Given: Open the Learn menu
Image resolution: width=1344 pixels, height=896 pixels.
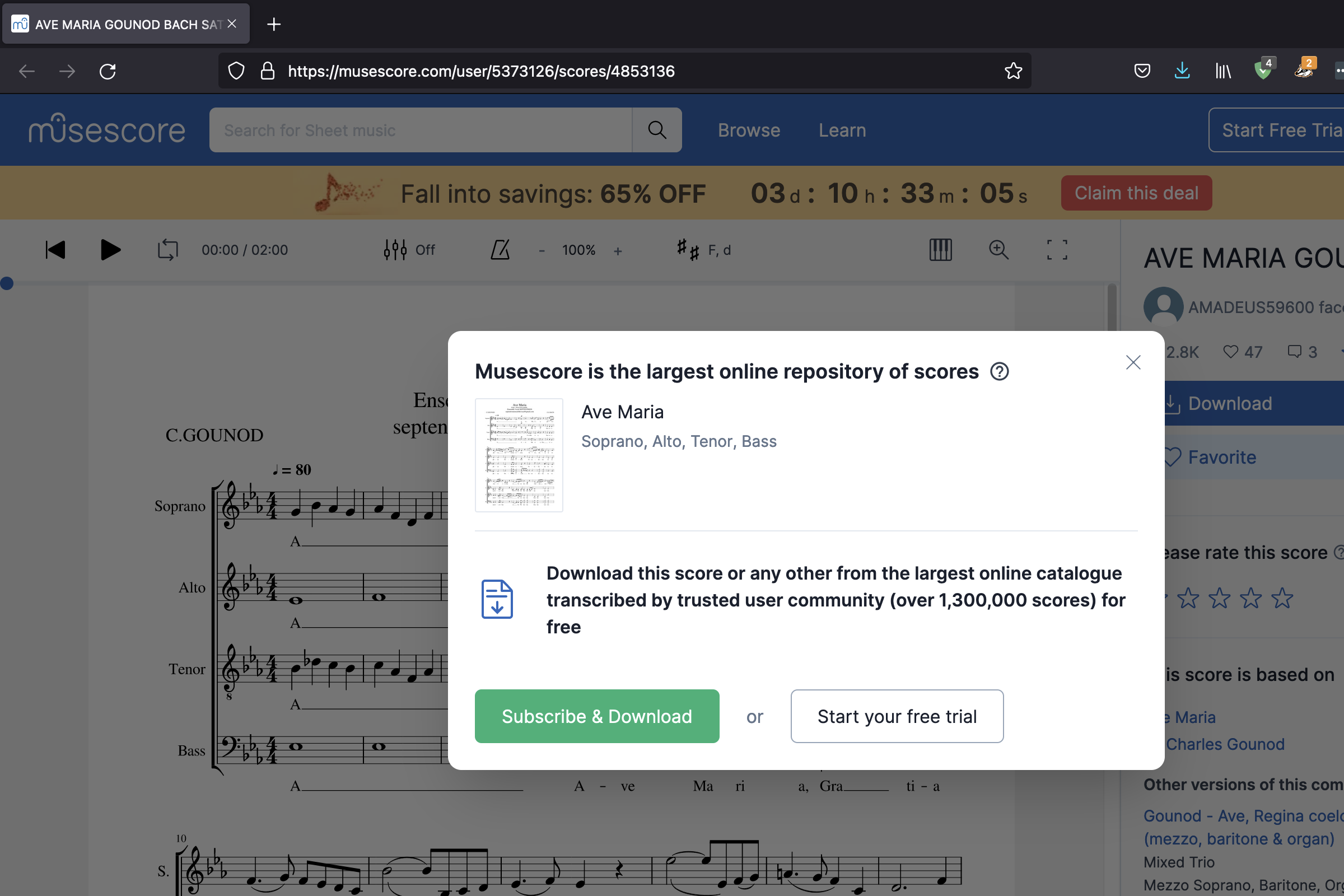Looking at the screenshot, I should point(842,130).
